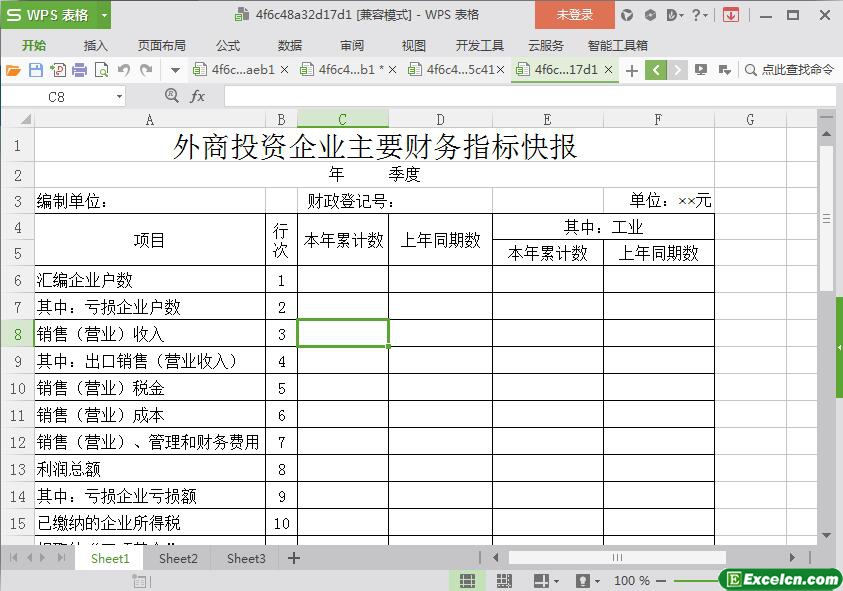
Task: Open the help question mark menu
Action: click(699, 15)
